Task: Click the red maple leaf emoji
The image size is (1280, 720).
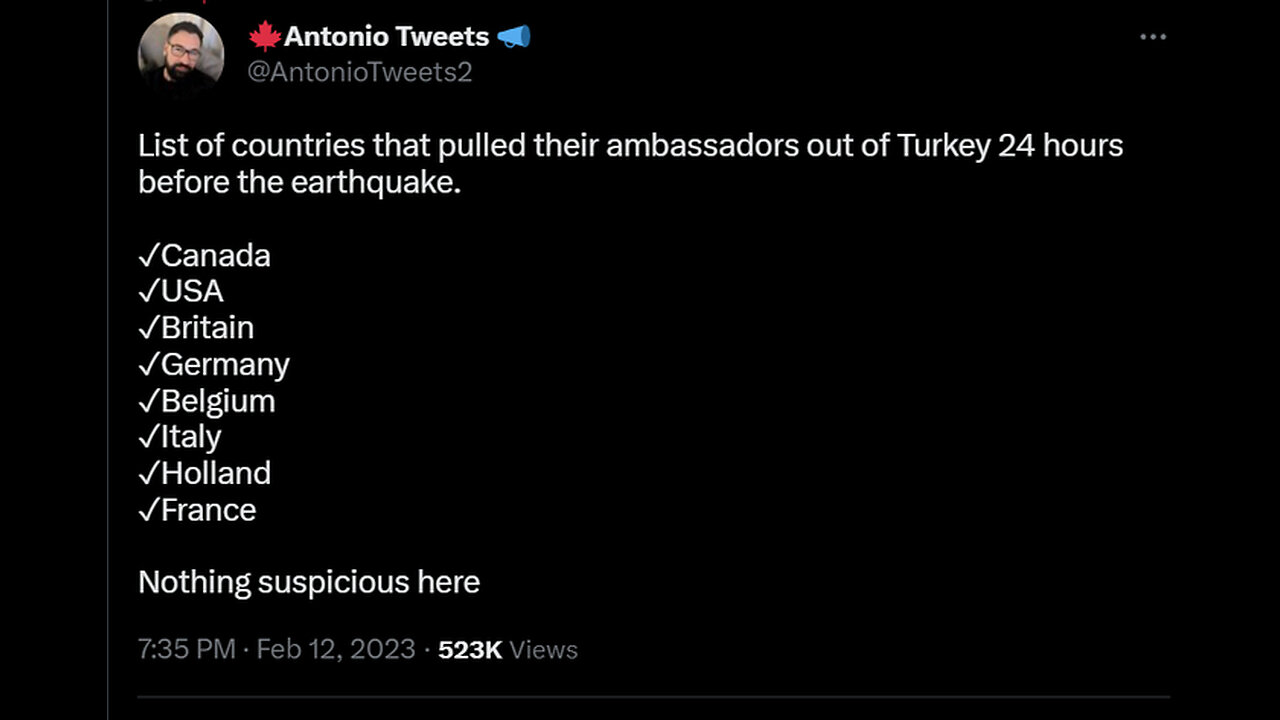Action: tap(265, 37)
